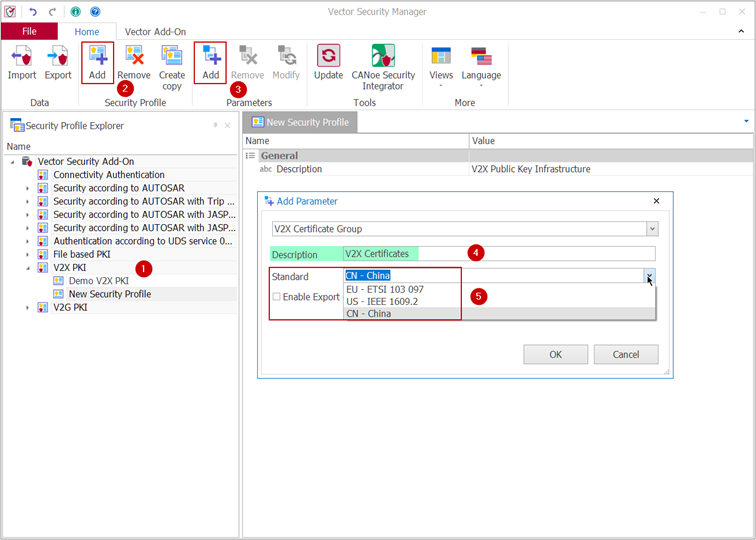Select File based PKI tree item
Image resolution: width=756 pixels, height=540 pixels.
[x=82, y=254]
